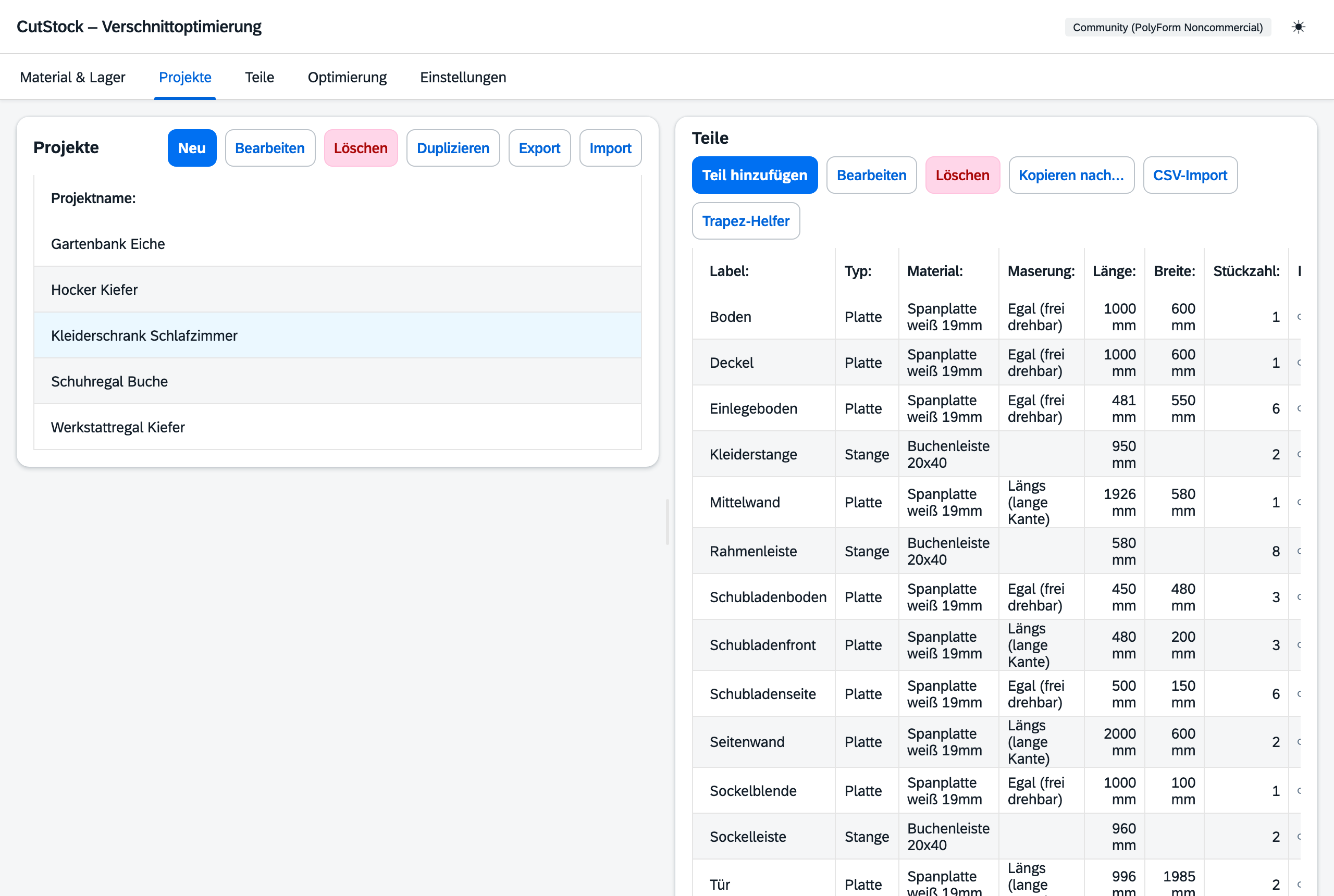Add a part with Teil hinzufügen

point(755,175)
